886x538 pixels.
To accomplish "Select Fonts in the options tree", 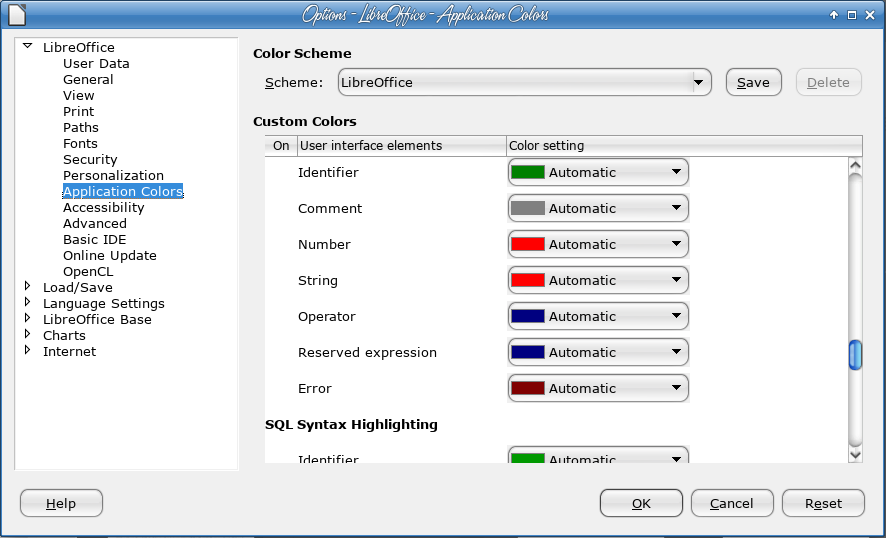I will click(x=80, y=144).
